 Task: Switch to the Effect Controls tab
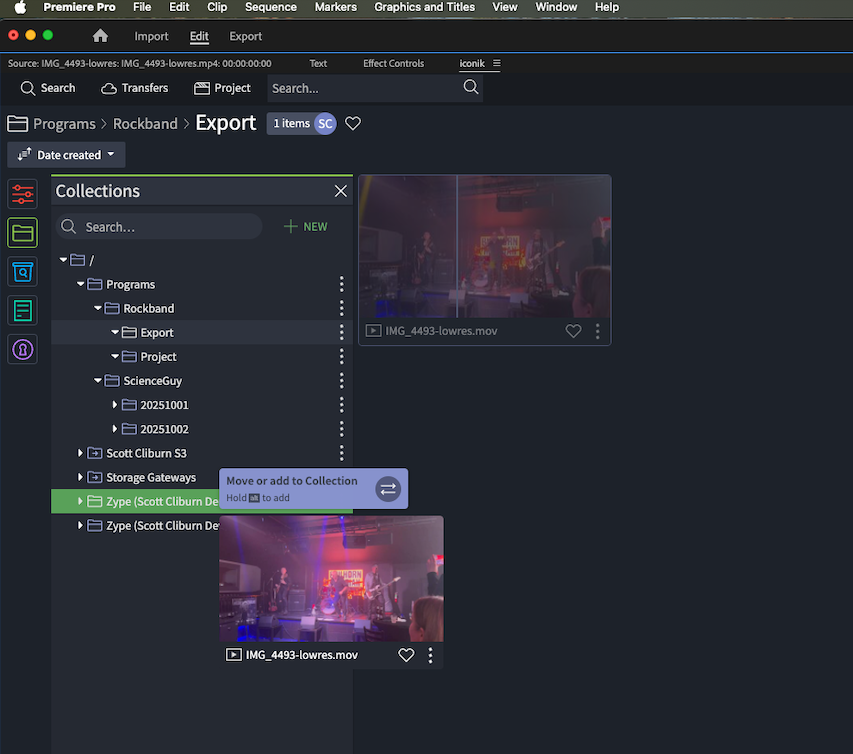click(x=393, y=63)
